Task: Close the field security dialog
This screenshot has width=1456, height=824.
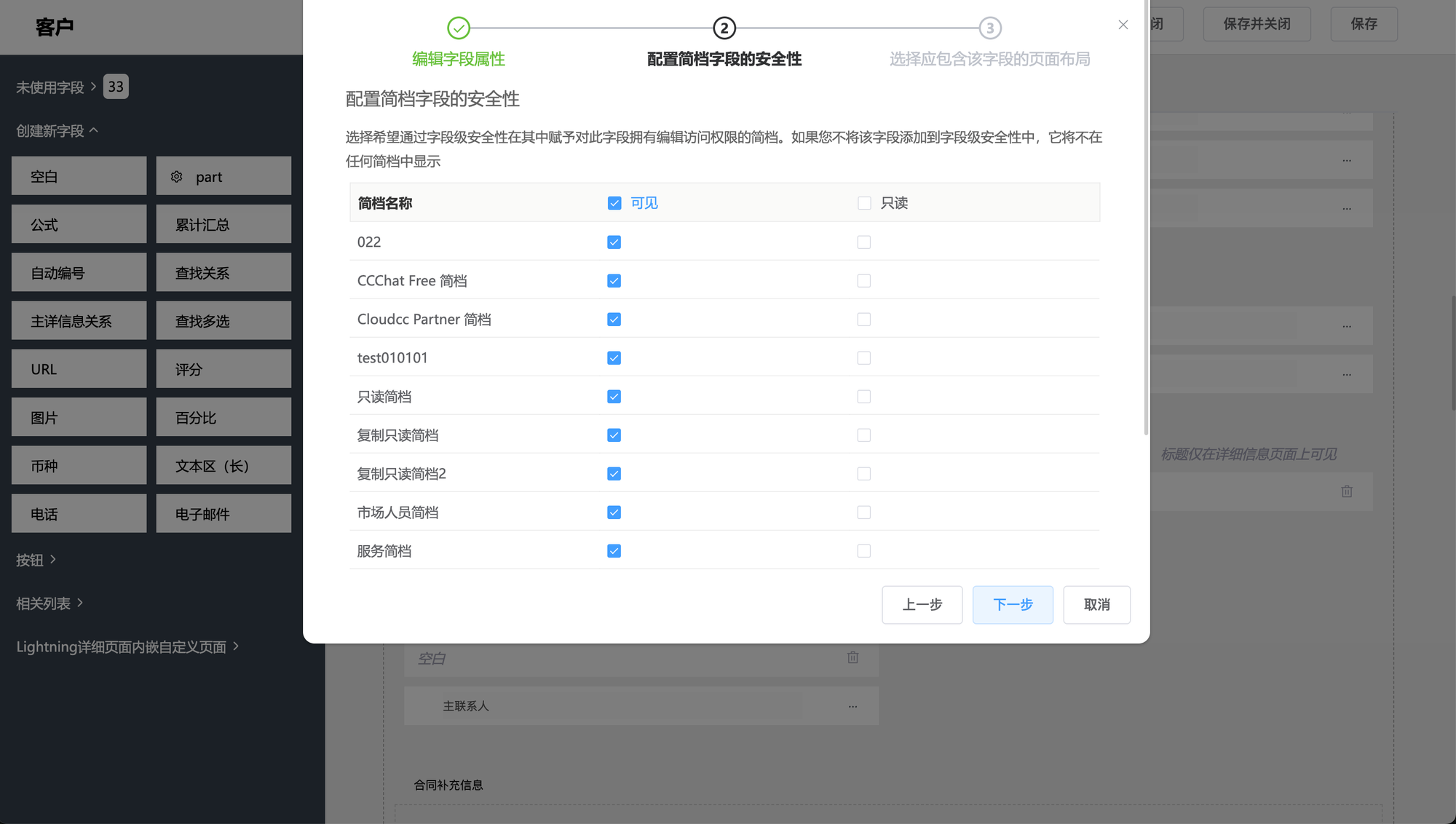Action: pyautogui.click(x=1123, y=25)
